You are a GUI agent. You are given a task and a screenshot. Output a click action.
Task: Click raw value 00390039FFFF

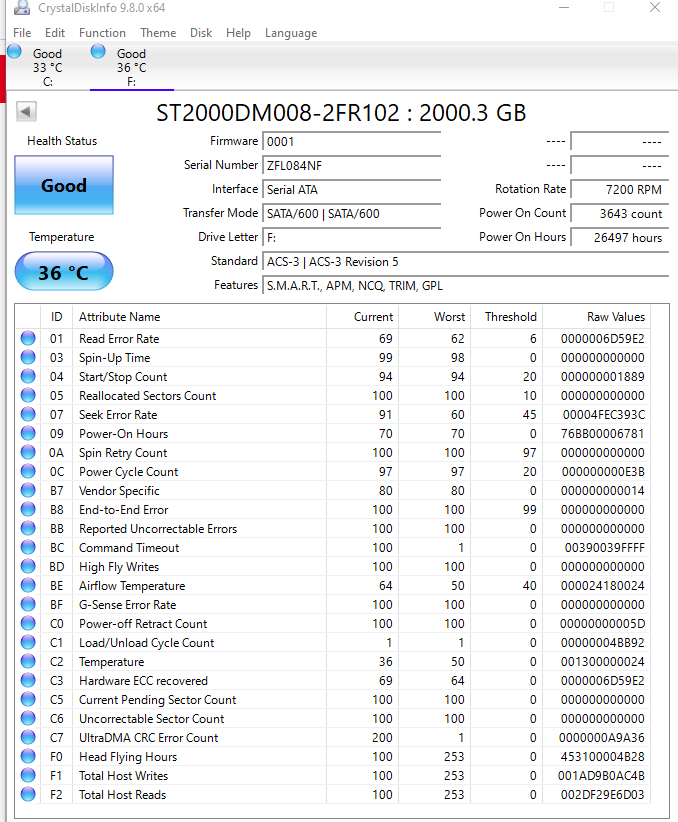click(604, 547)
